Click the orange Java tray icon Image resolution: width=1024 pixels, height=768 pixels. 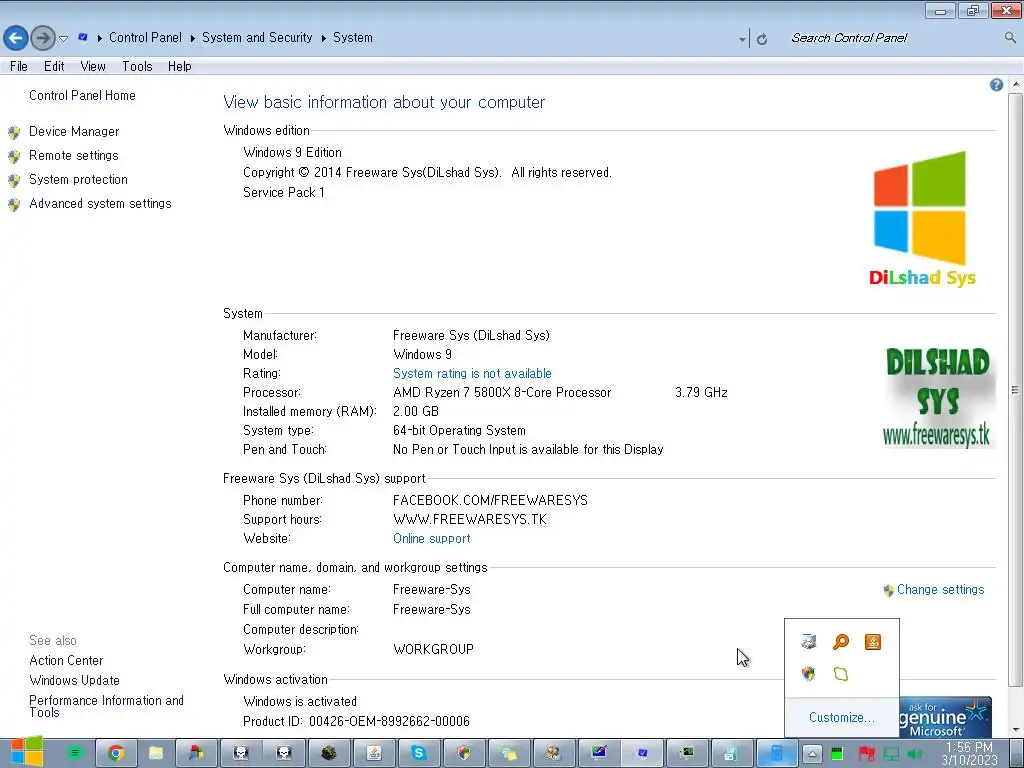click(872, 642)
